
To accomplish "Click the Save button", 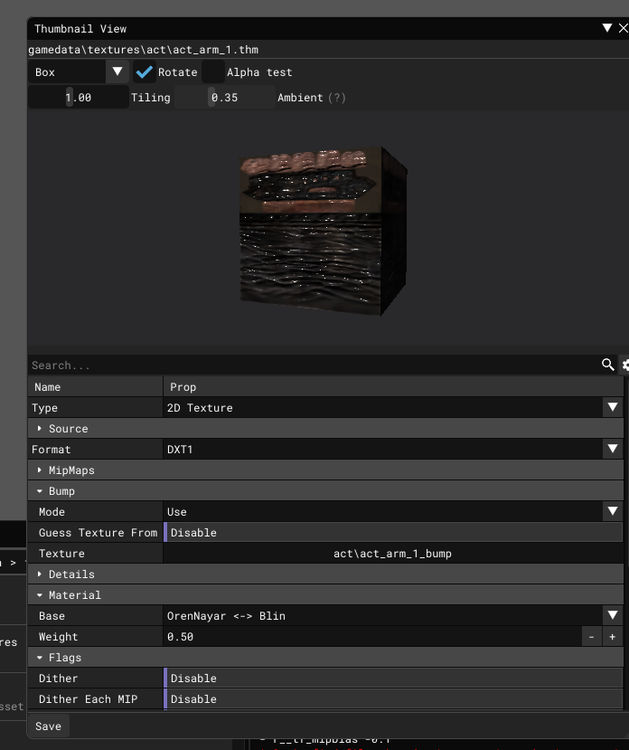I will point(48,726).
